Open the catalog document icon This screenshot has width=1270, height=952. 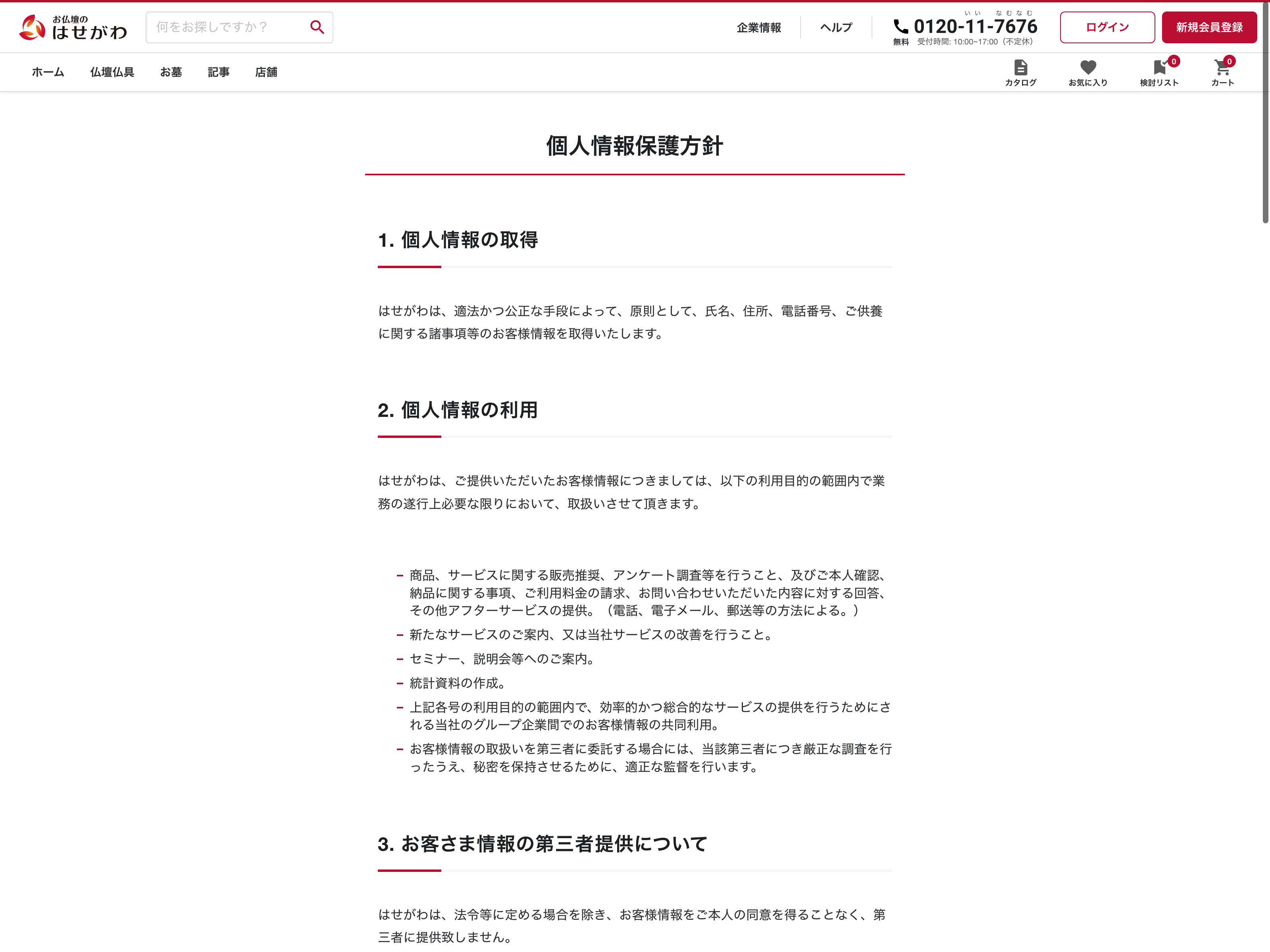[x=1020, y=68]
